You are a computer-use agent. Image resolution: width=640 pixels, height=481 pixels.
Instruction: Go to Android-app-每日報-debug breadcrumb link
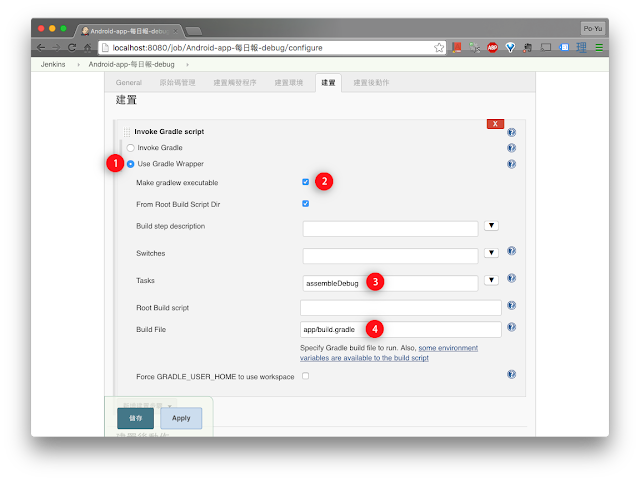[131, 65]
